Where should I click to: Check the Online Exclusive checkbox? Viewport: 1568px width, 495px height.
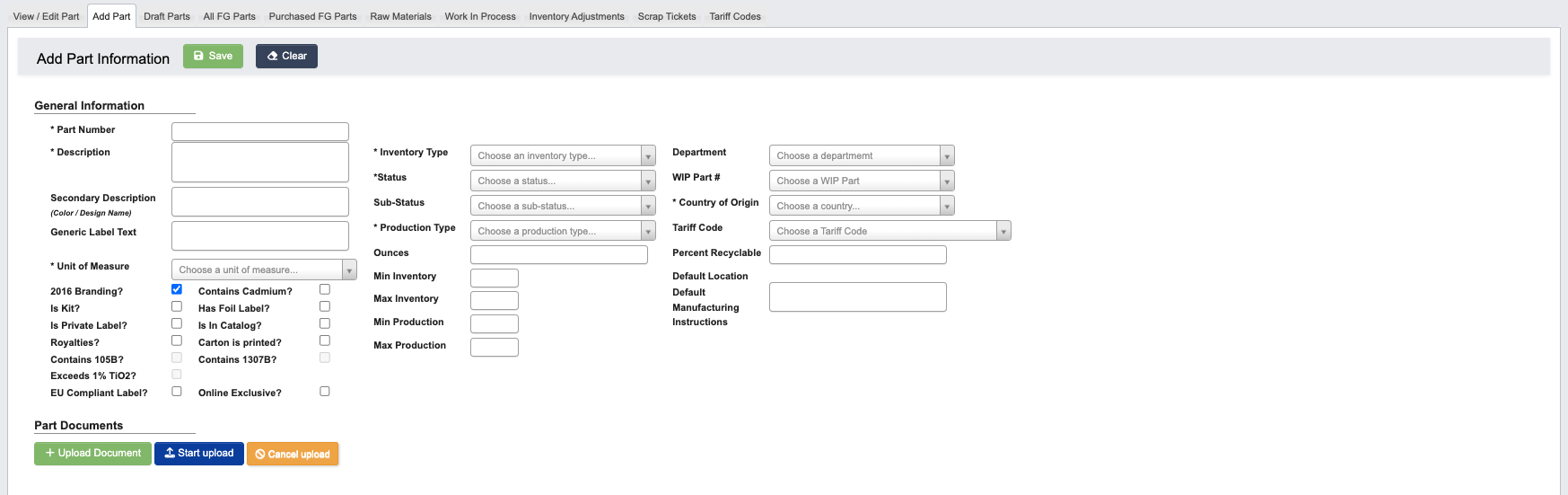(325, 392)
